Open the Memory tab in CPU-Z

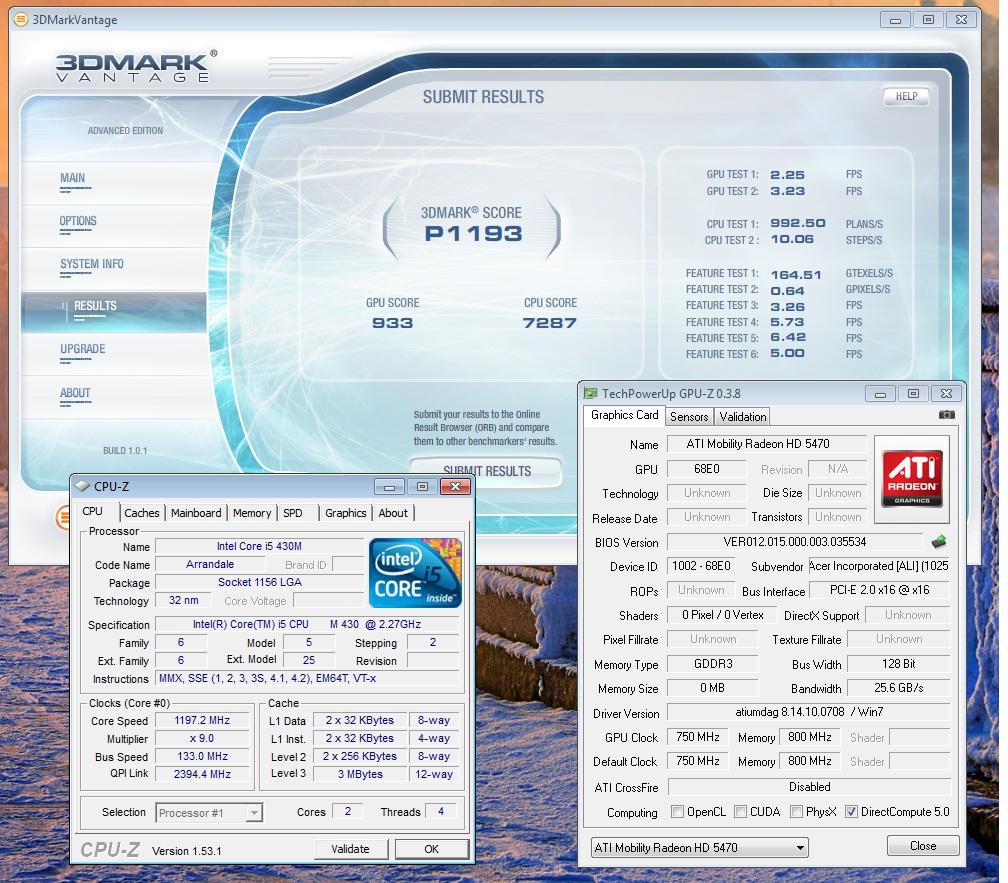(252, 513)
